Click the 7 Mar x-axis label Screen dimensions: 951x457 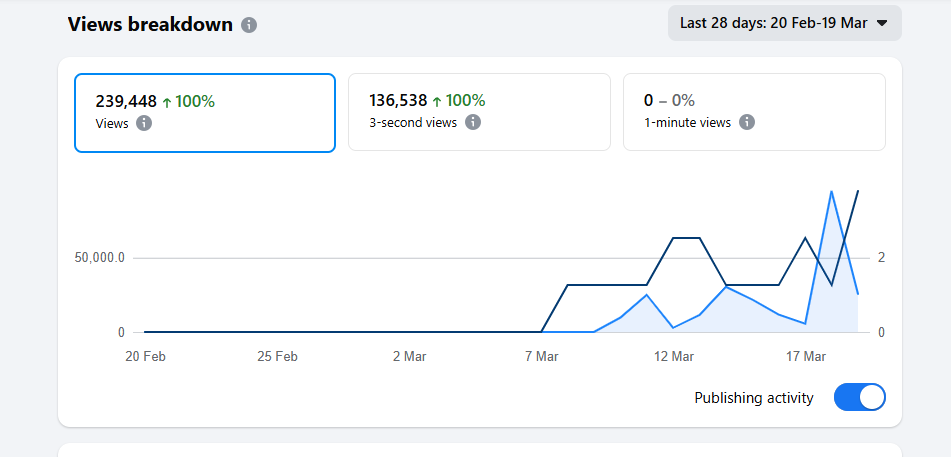(541, 356)
